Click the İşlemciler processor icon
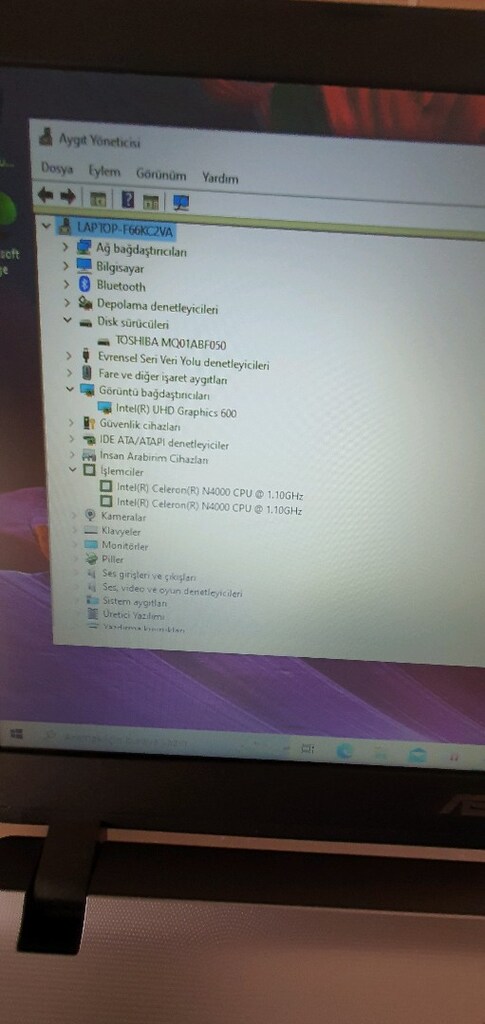This screenshot has height=1024, width=485. pyautogui.click(x=89, y=470)
